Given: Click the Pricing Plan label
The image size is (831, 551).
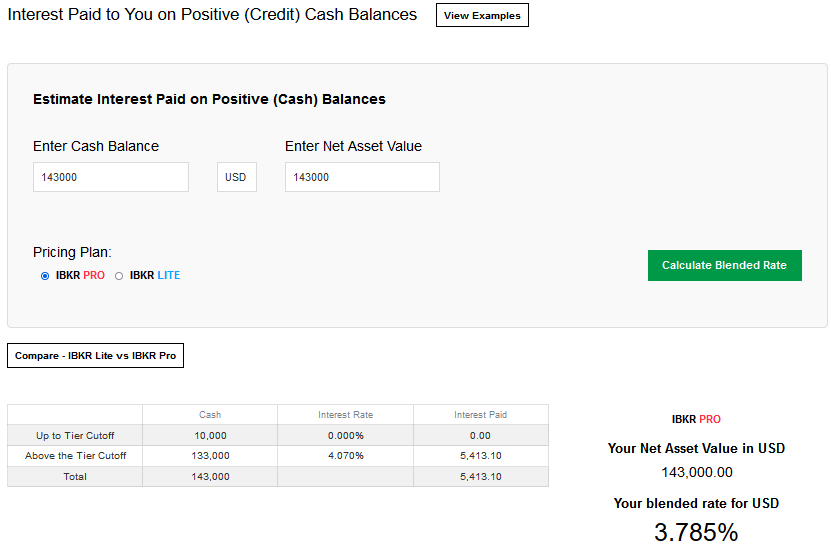Looking at the screenshot, I should click(72, 252).
